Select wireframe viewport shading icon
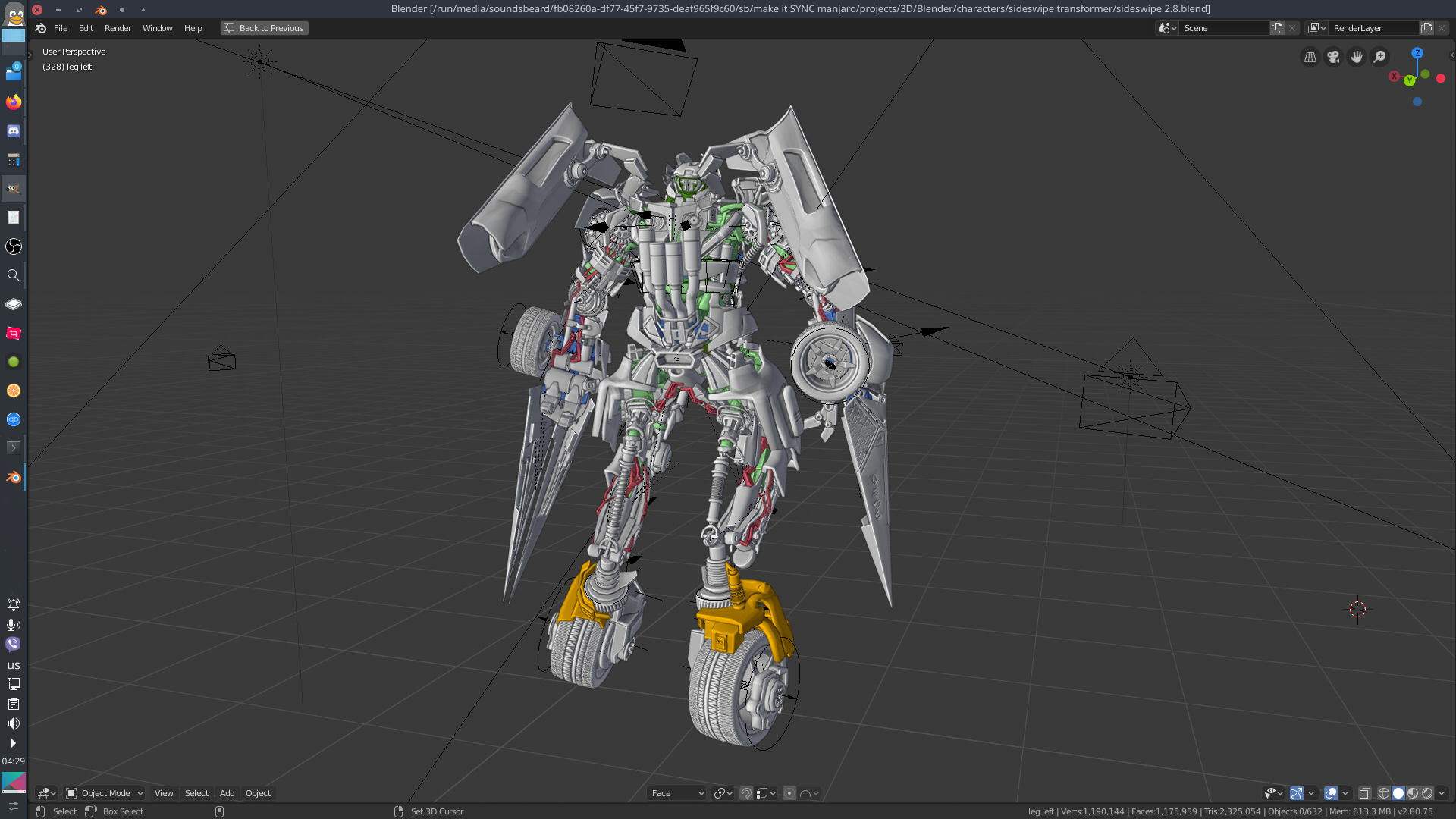The width and height of the screenshot is (1456, 819). (1384, 793)
